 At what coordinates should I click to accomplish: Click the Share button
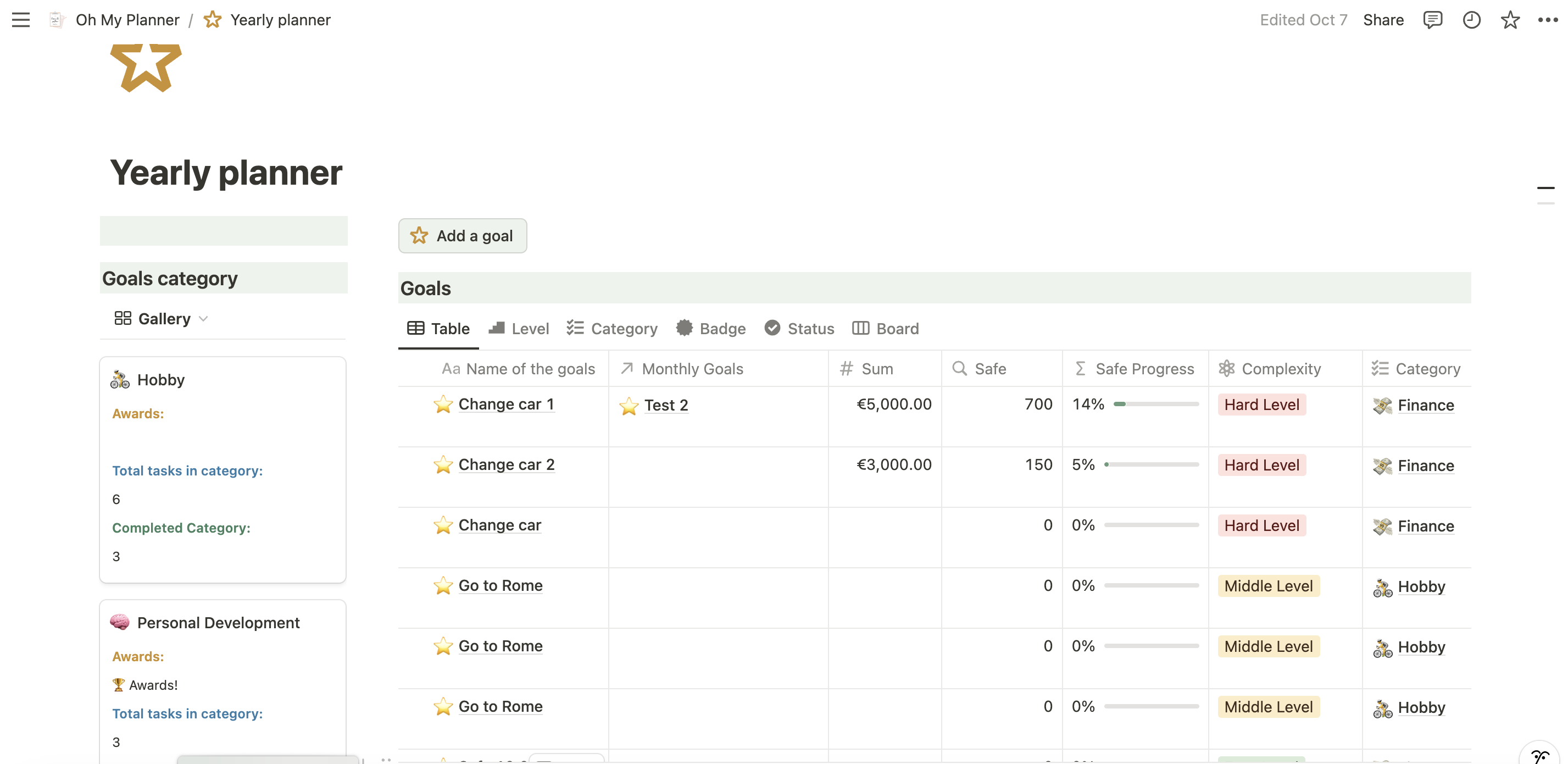1383,20
